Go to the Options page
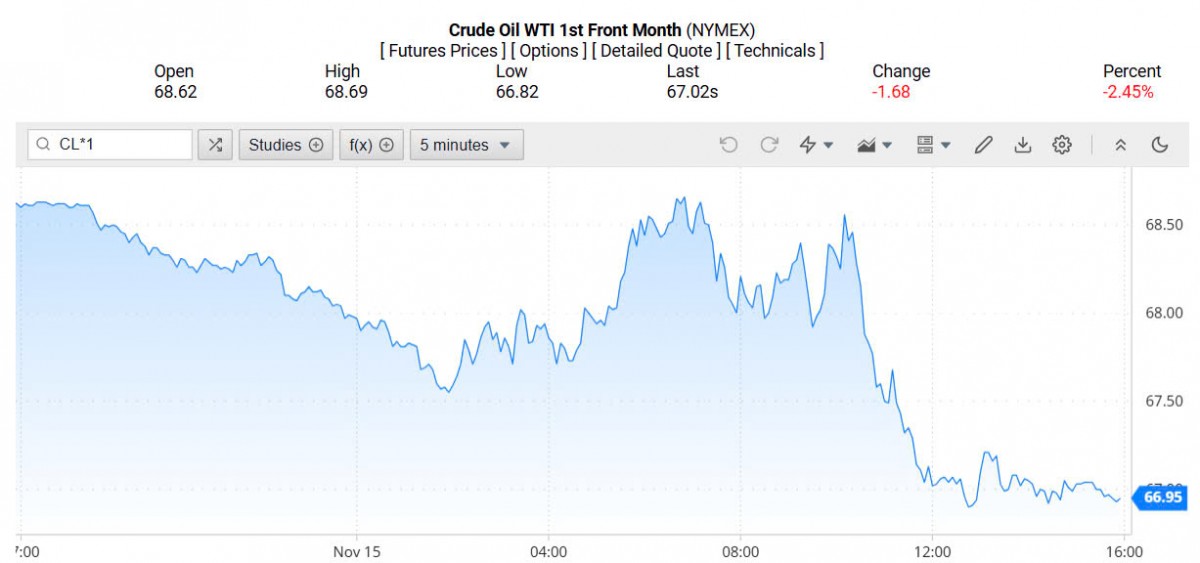Image resolution: width=1200 pixels, height=563 pixels. pyautogui.click(x=550, y=50)
